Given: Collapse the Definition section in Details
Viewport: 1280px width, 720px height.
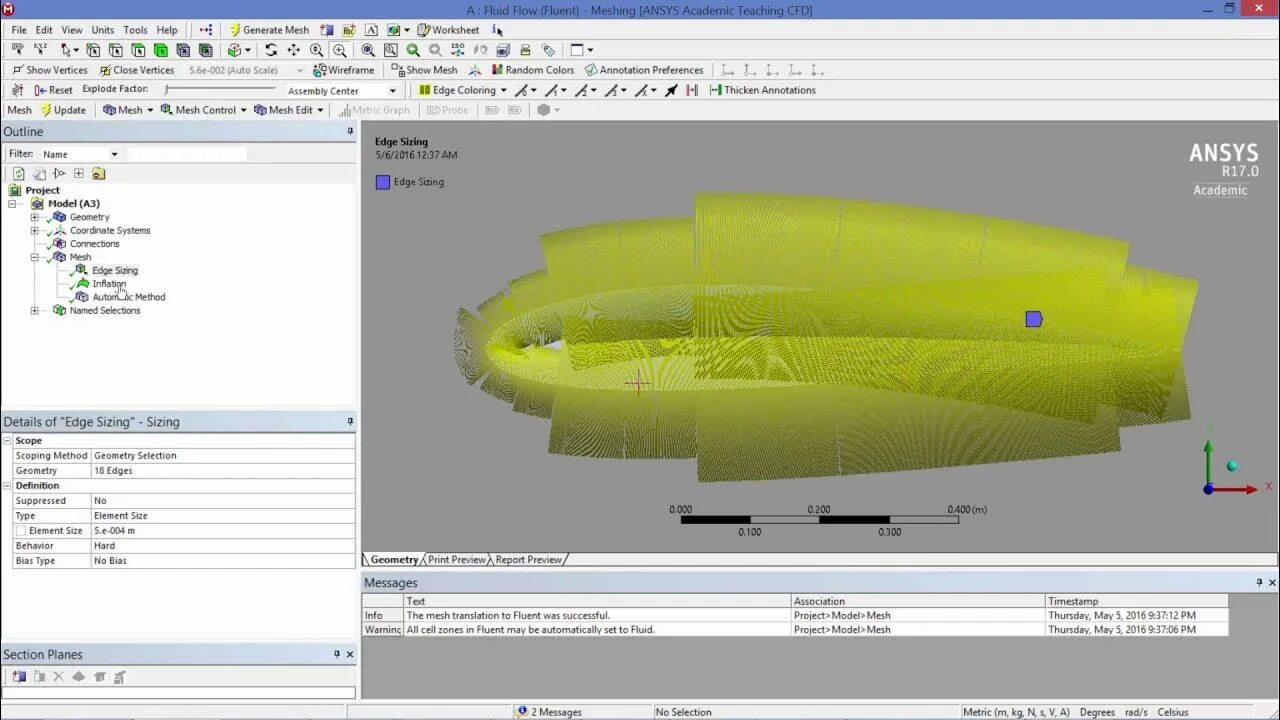Looking at the screenshot, I should [x=7, y=485].
